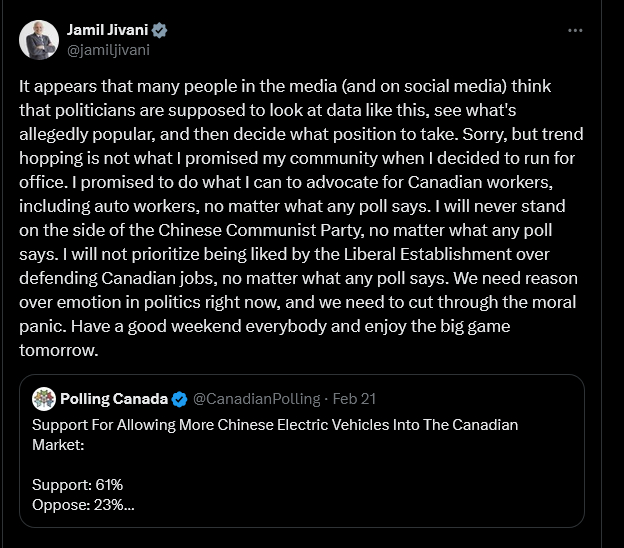Click Jamil Jivani's blue verified badge
The image size is (624, 548).
point(157,30)
